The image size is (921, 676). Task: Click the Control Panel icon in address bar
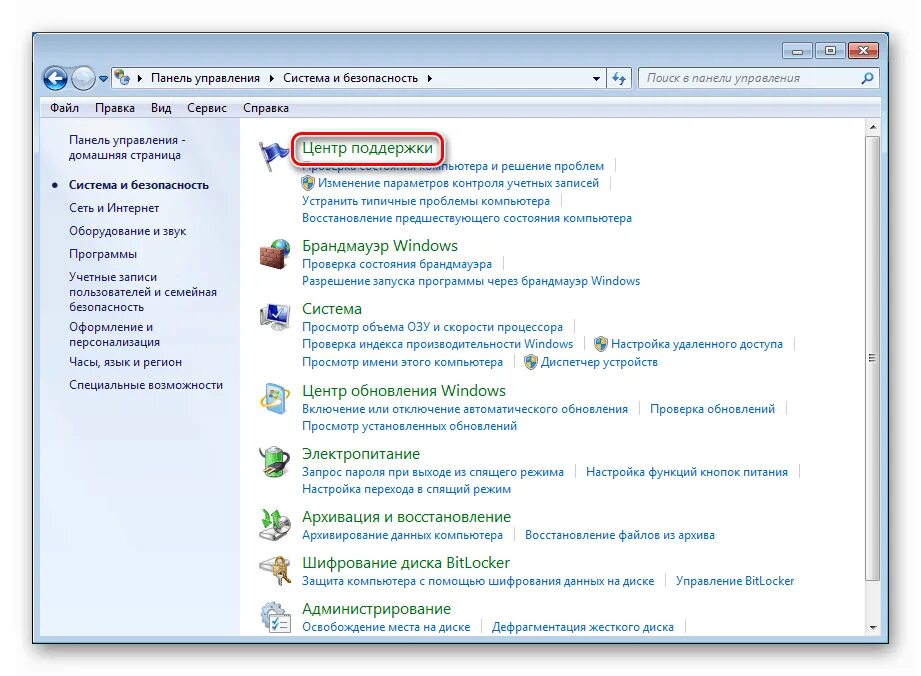pos(122,78)
